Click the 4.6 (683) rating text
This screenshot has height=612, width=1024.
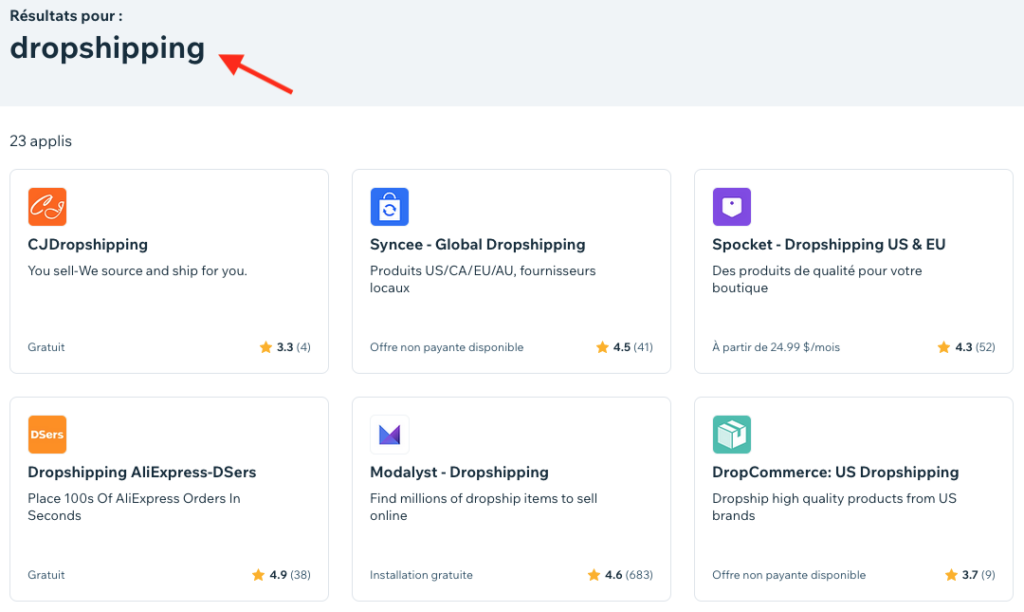click(628, 575)
